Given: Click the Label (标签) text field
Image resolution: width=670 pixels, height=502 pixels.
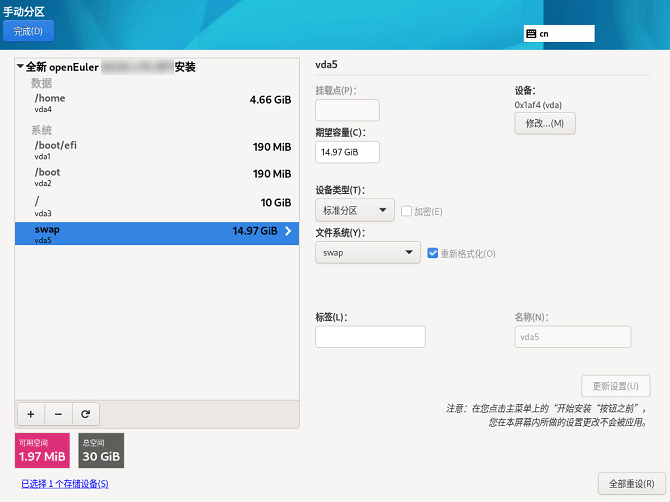Looking at the screenshot, I should click(370, 337).
